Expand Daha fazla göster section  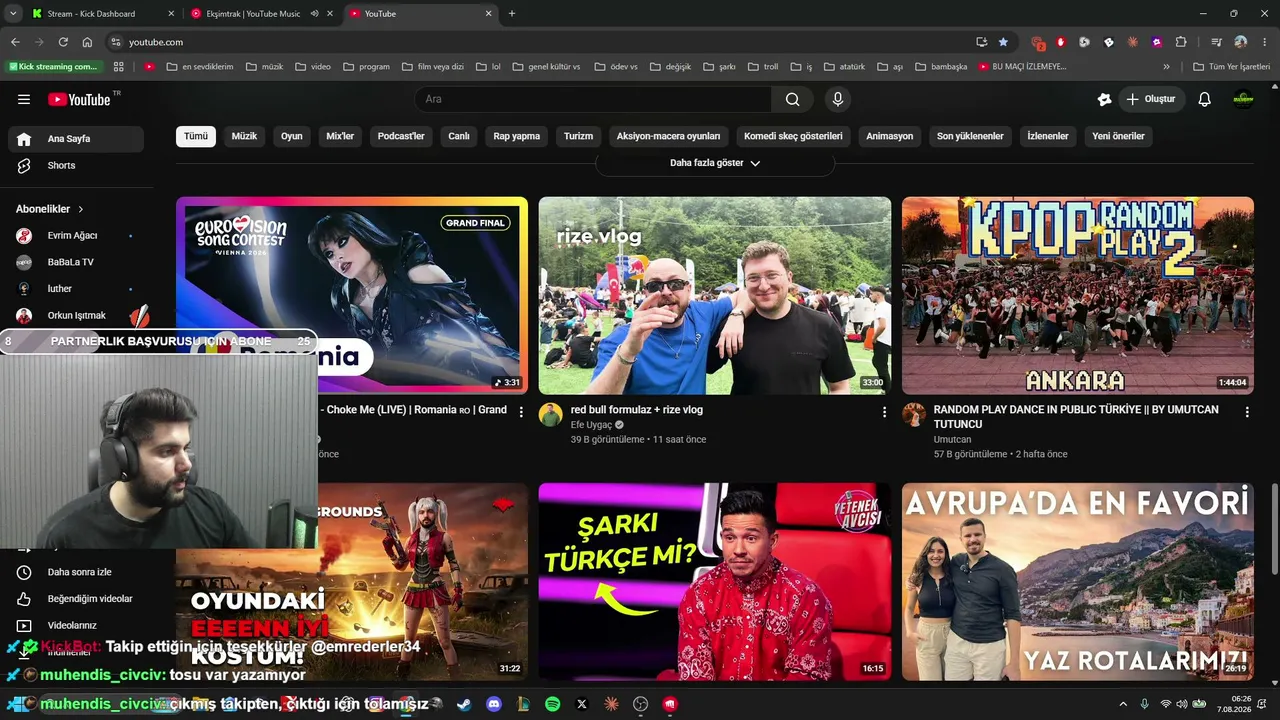pos(715,163)
